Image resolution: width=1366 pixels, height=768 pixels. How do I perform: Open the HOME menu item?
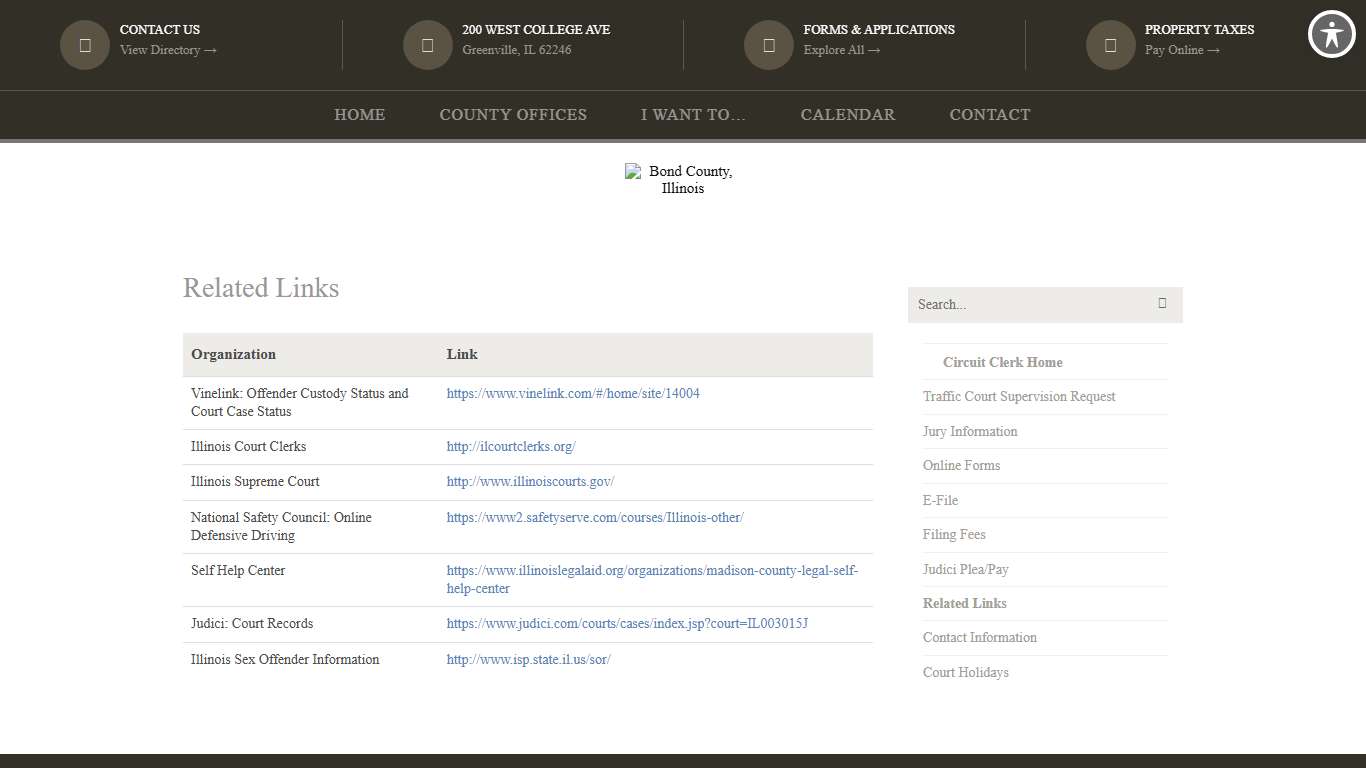pos(359,114)
